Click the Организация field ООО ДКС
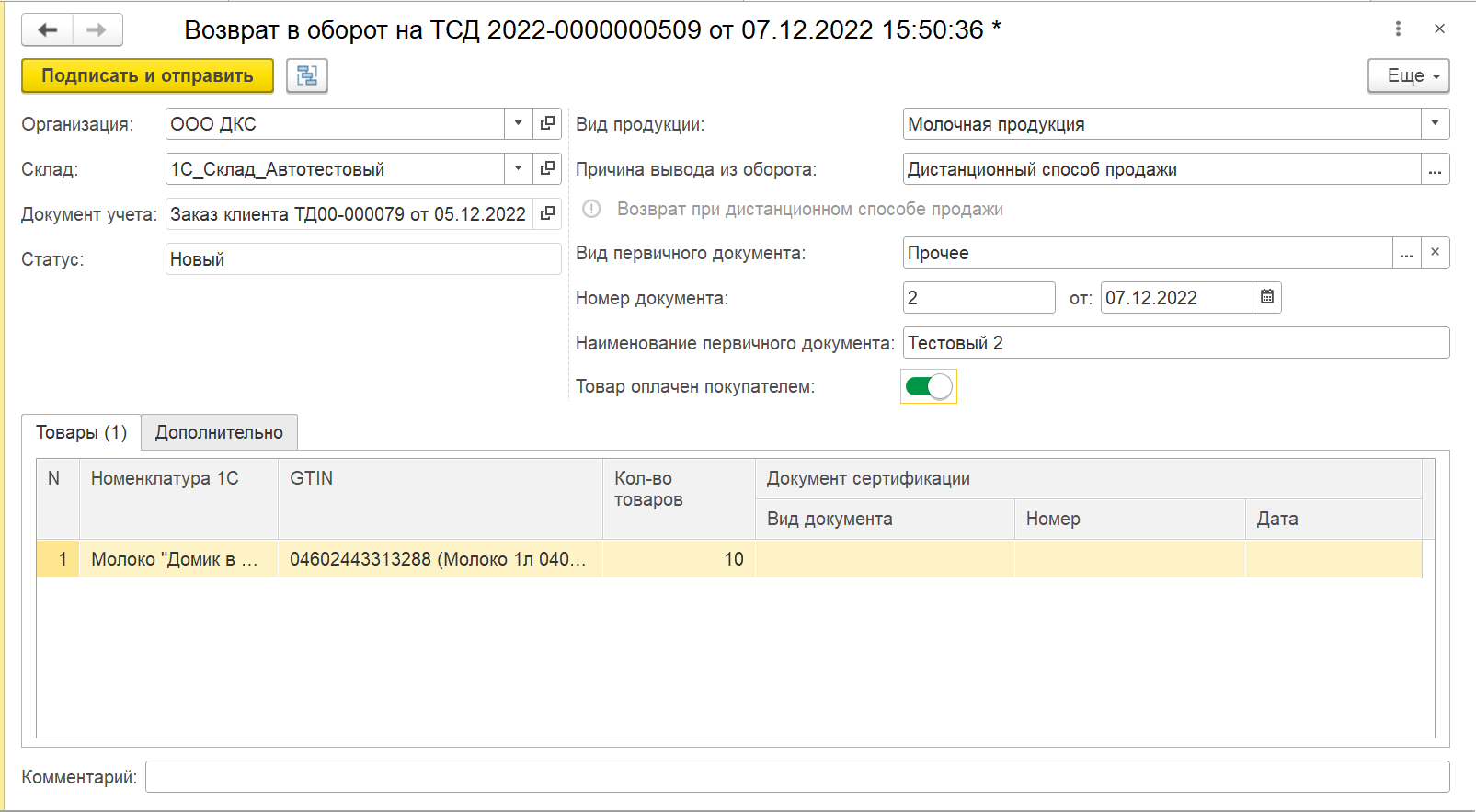 [x=335, y=123]
